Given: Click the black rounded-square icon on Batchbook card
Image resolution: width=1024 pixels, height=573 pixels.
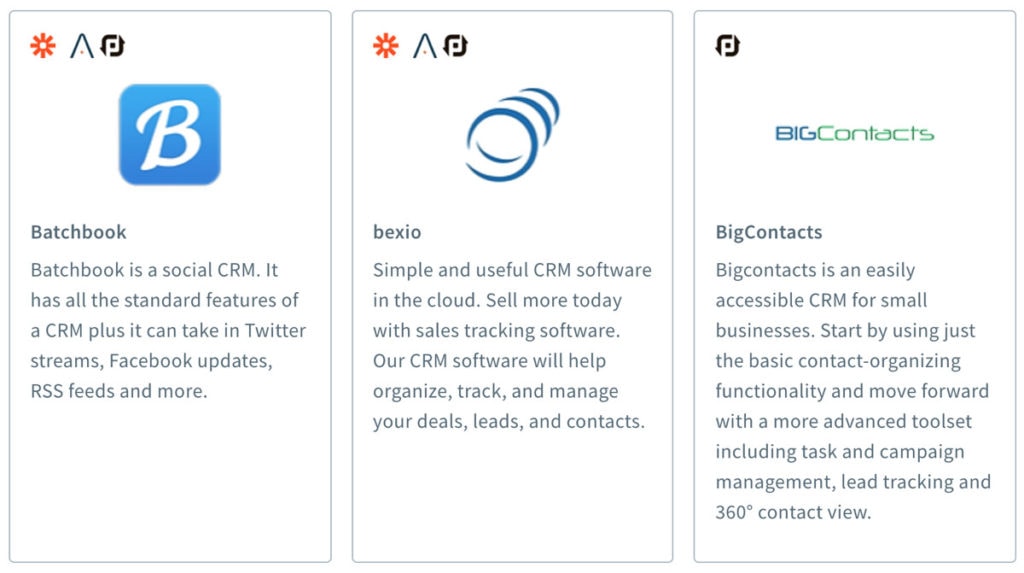Looking at the screenshot, I should (x=112, y=46).
